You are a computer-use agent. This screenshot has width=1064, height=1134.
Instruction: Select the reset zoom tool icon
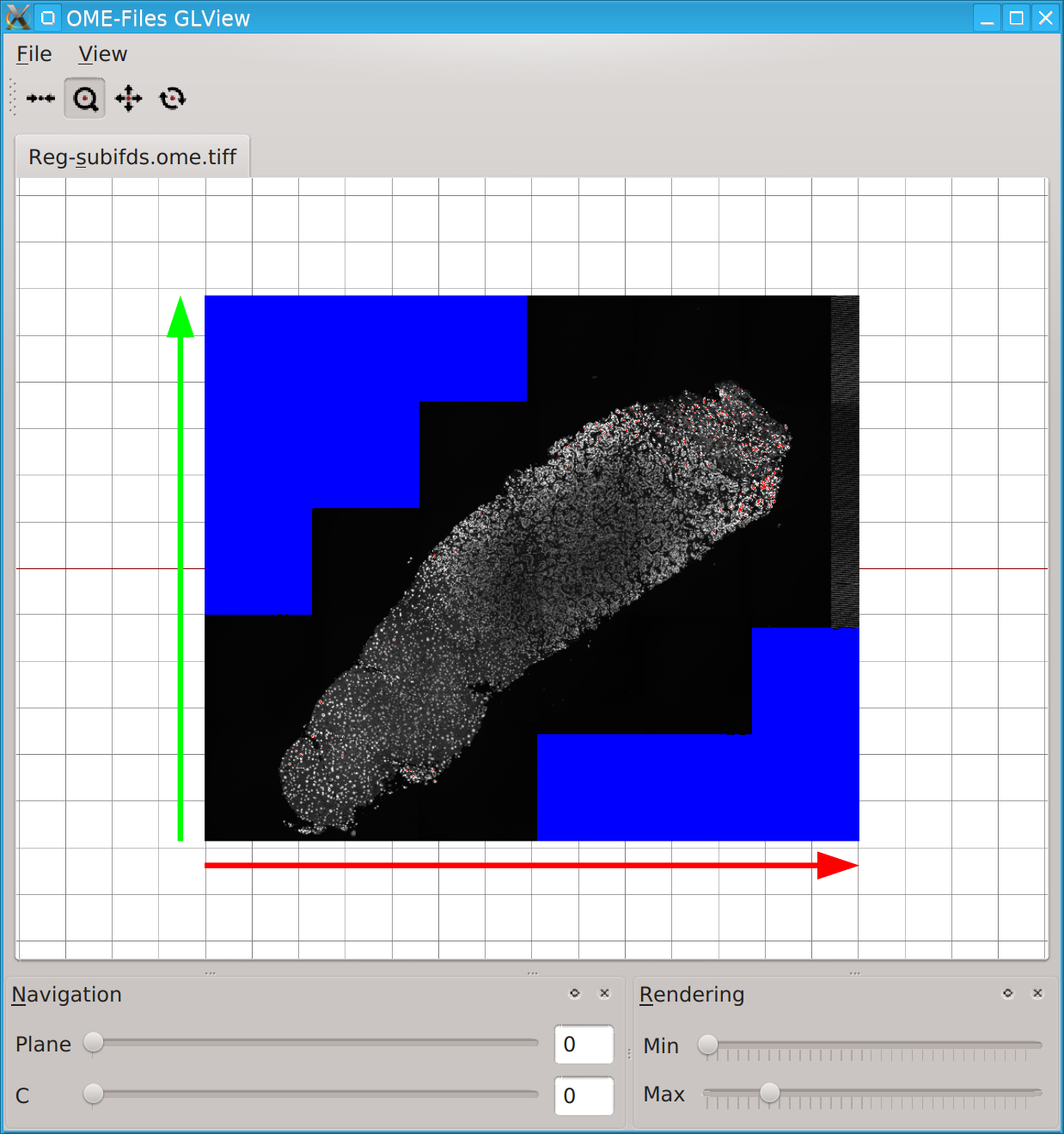pyautogui.click(x=40, y=99)
